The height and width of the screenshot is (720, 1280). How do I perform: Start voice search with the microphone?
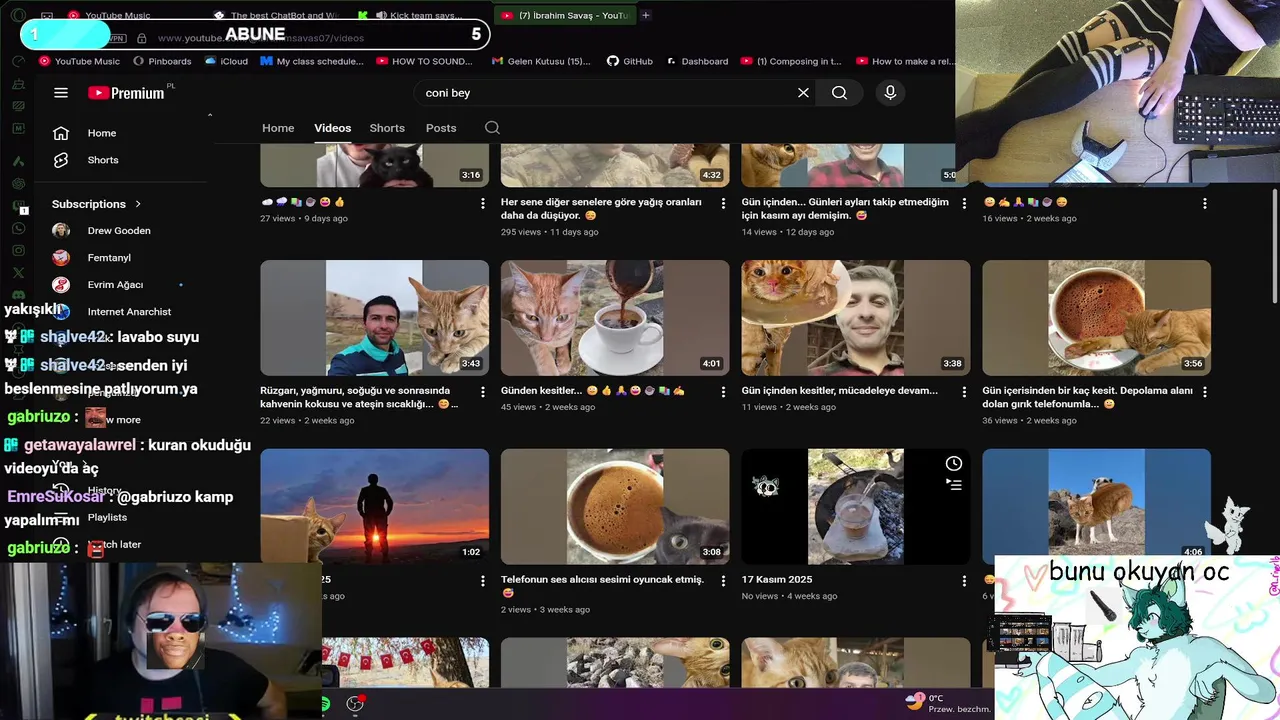click(x=890, y=93)
